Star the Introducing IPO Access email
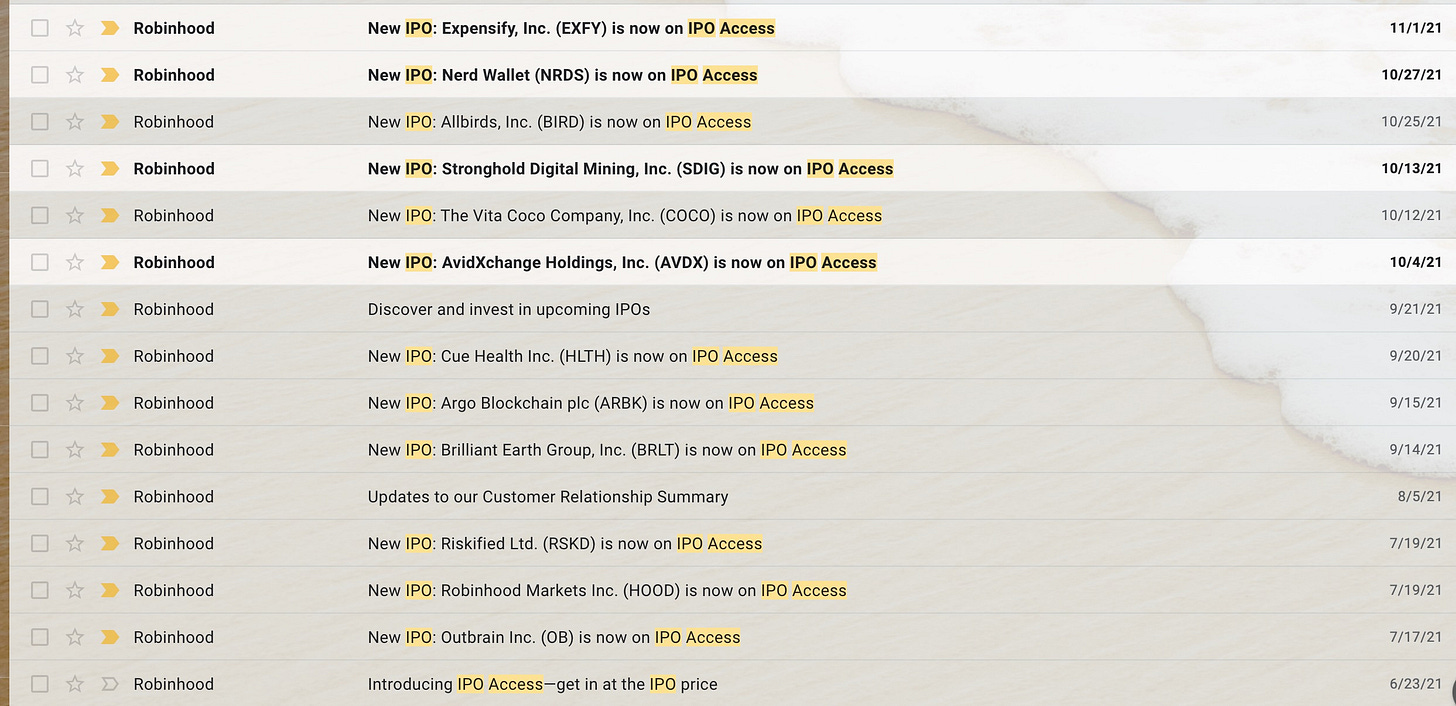This screenshot has height=706, width=1456. (x=75, y=684)
